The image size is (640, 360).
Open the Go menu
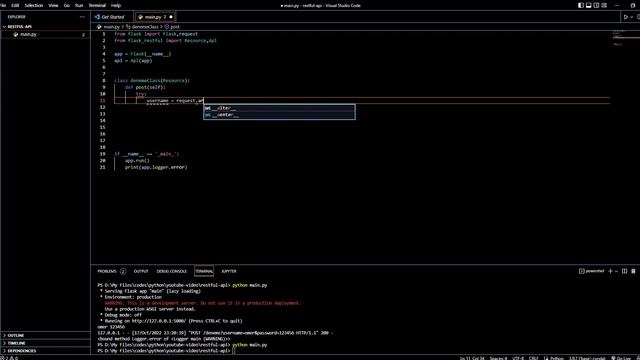click(x=67, y=5)
